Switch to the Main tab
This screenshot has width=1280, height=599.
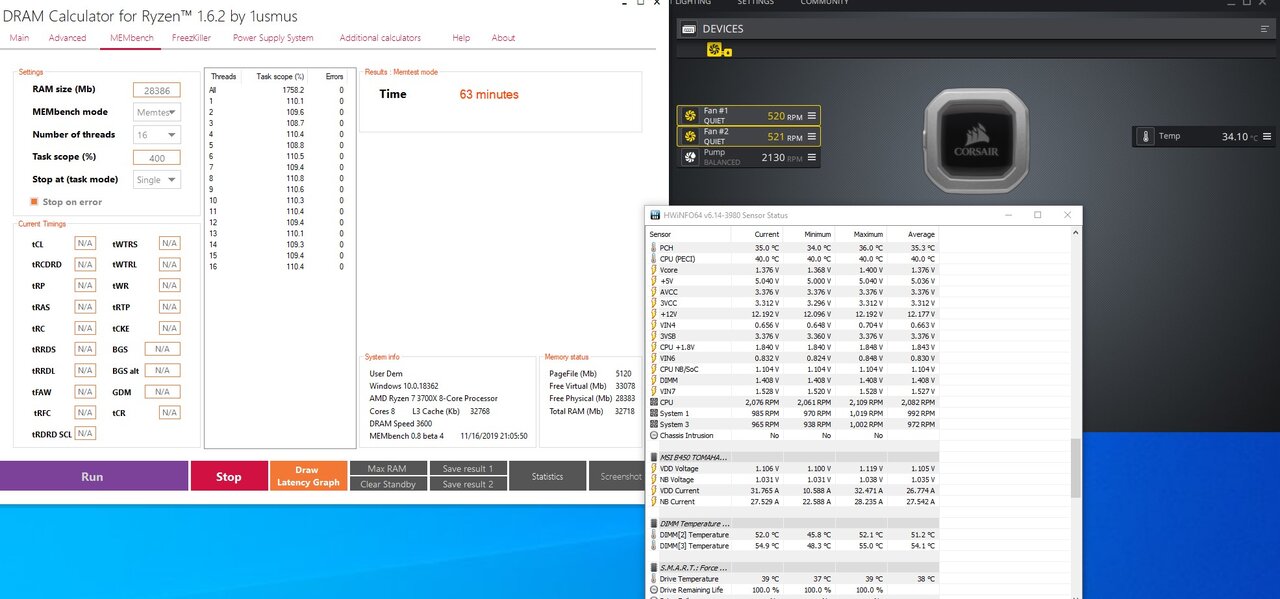[19, 38]
